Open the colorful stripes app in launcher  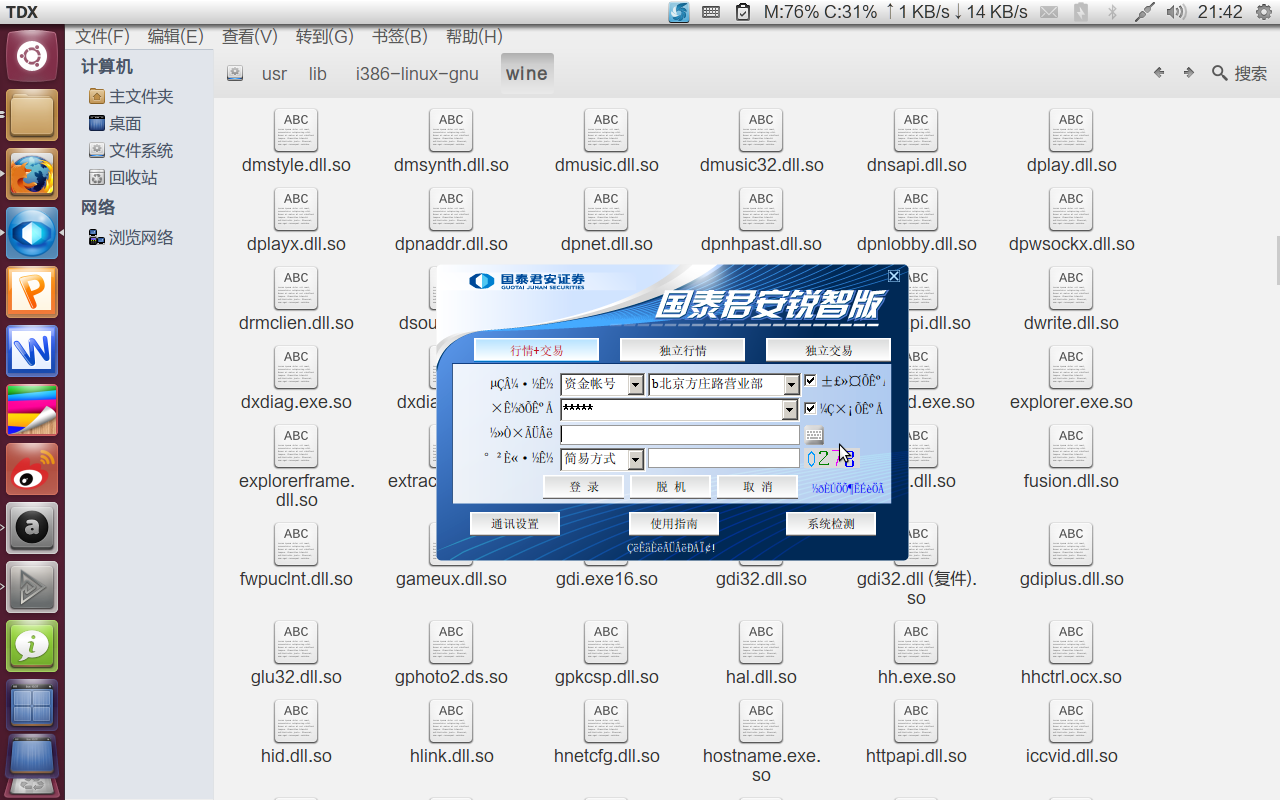tap(32, 410)
